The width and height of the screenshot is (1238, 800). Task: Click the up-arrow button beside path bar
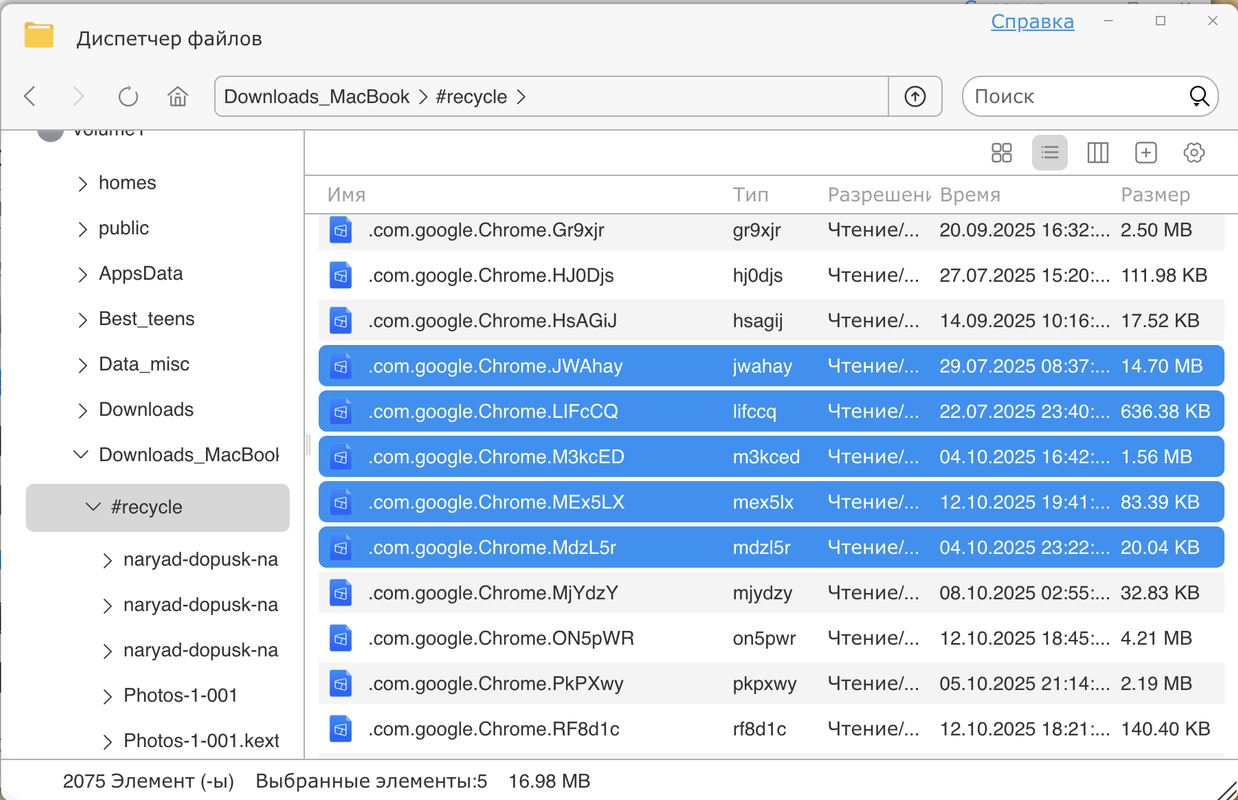coord(915,97)
